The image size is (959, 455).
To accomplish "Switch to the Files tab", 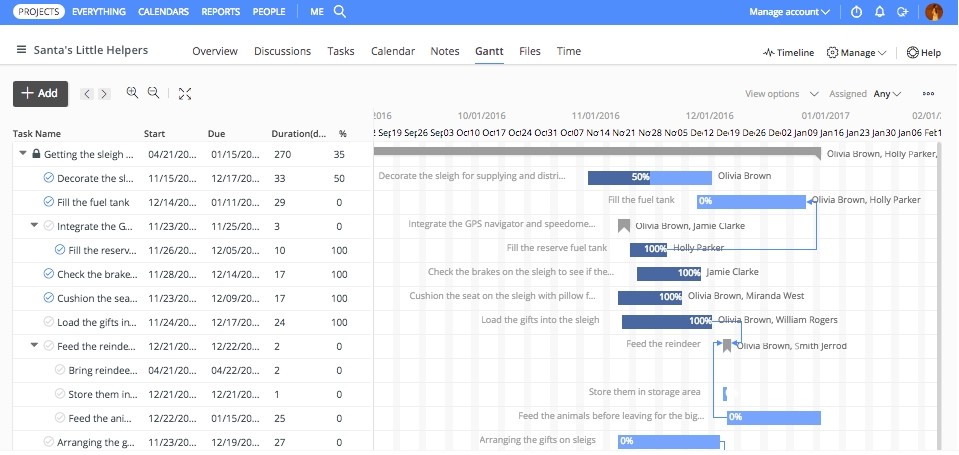I will [530, 51].
